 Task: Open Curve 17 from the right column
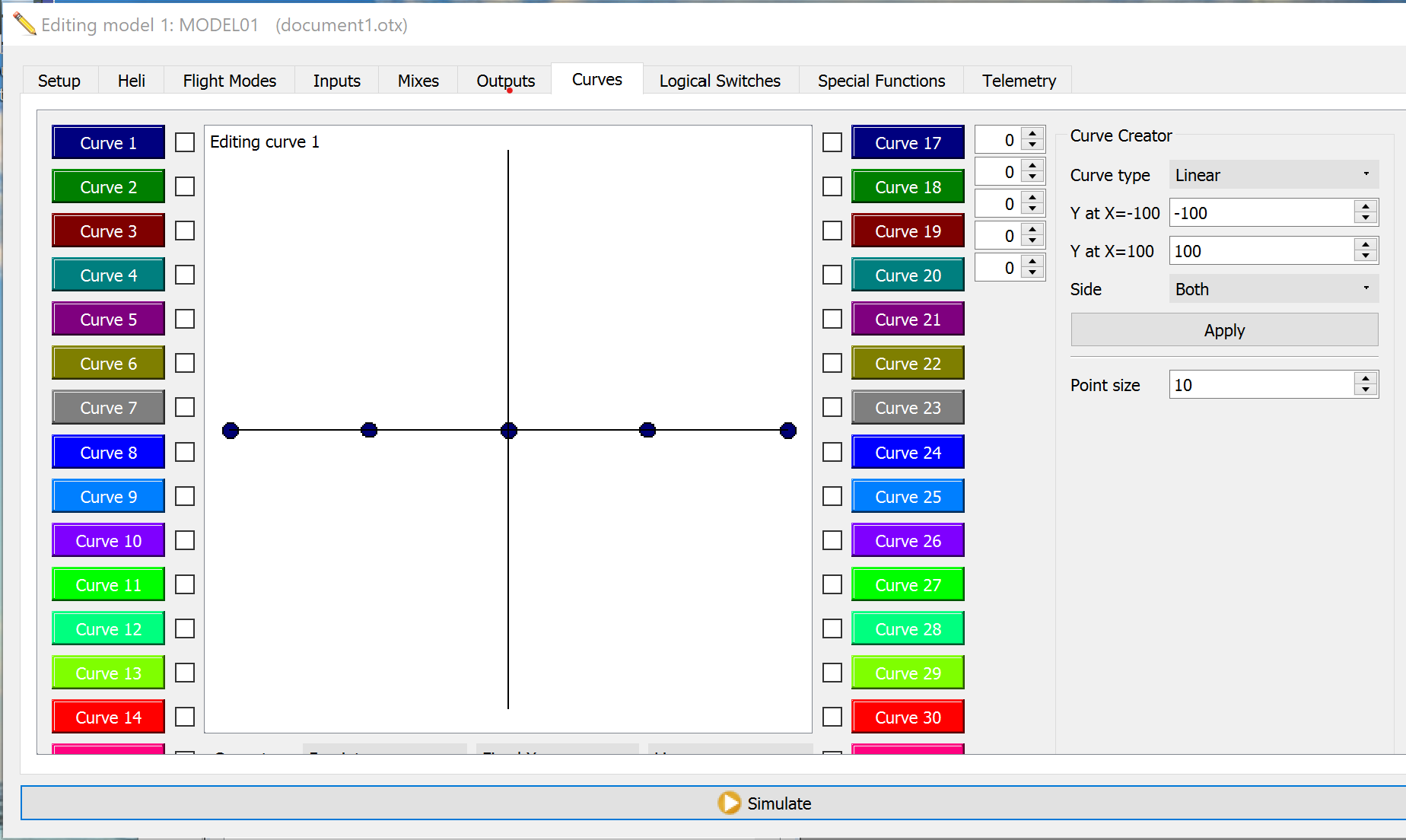pyautogui.click(x=907, y=142)
